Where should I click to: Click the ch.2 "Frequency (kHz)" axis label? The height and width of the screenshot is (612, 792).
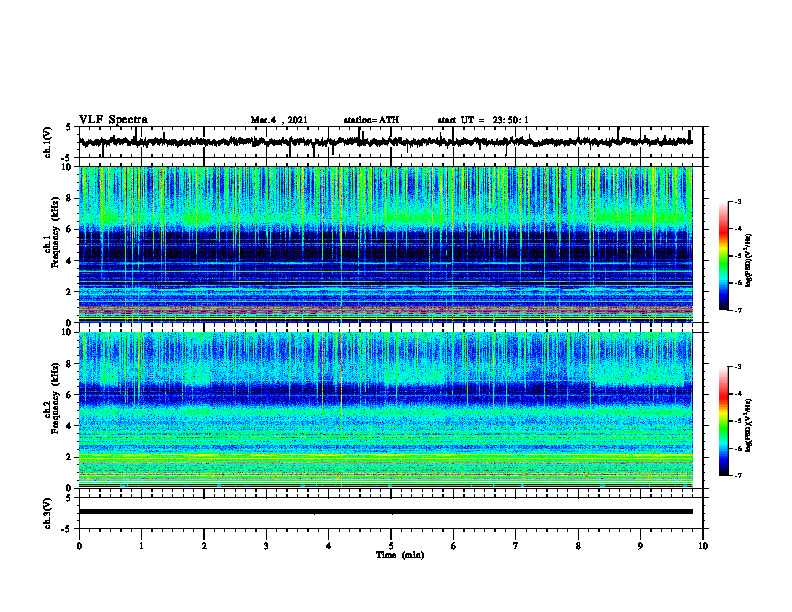click(55, 398)
